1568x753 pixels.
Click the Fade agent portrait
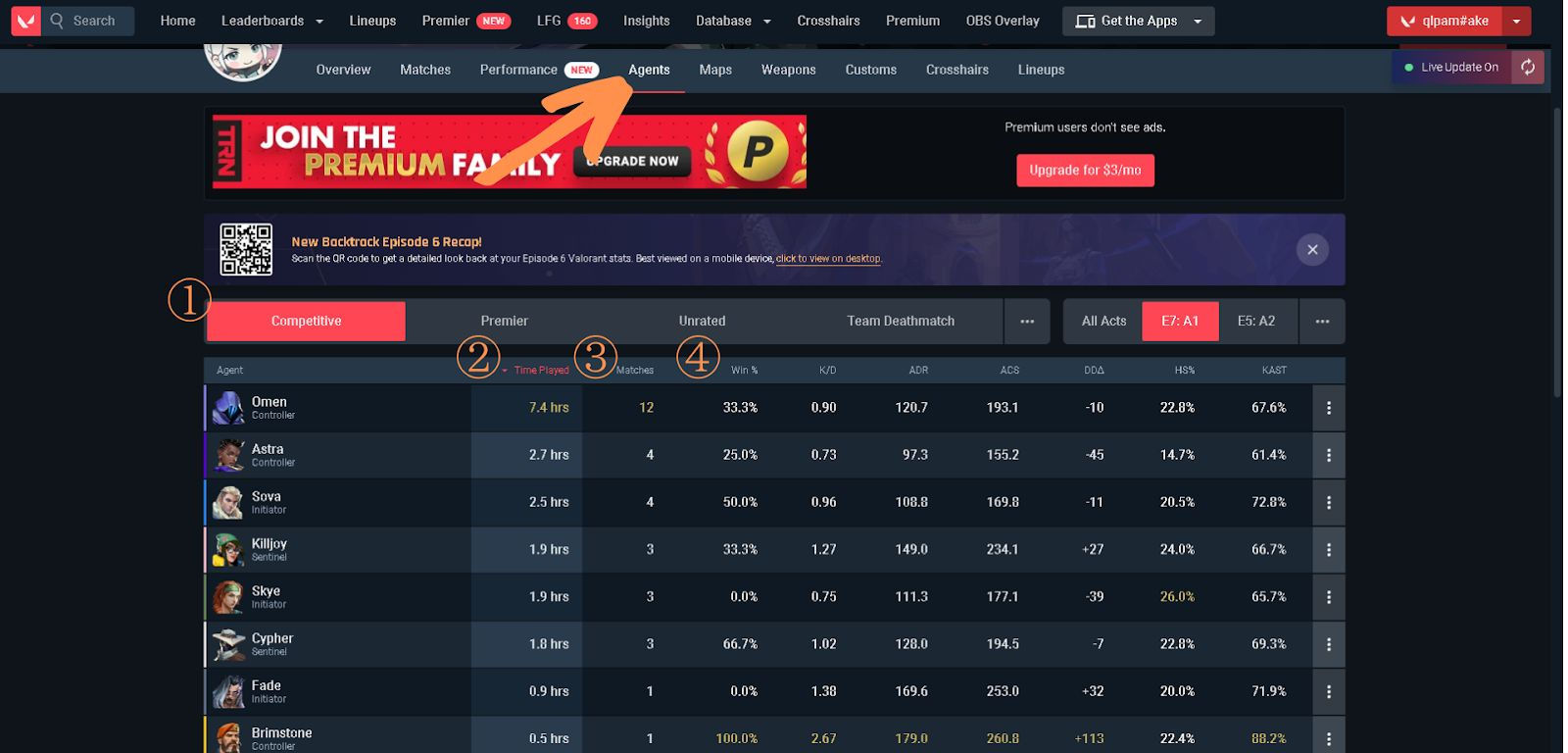pos(228,691)
